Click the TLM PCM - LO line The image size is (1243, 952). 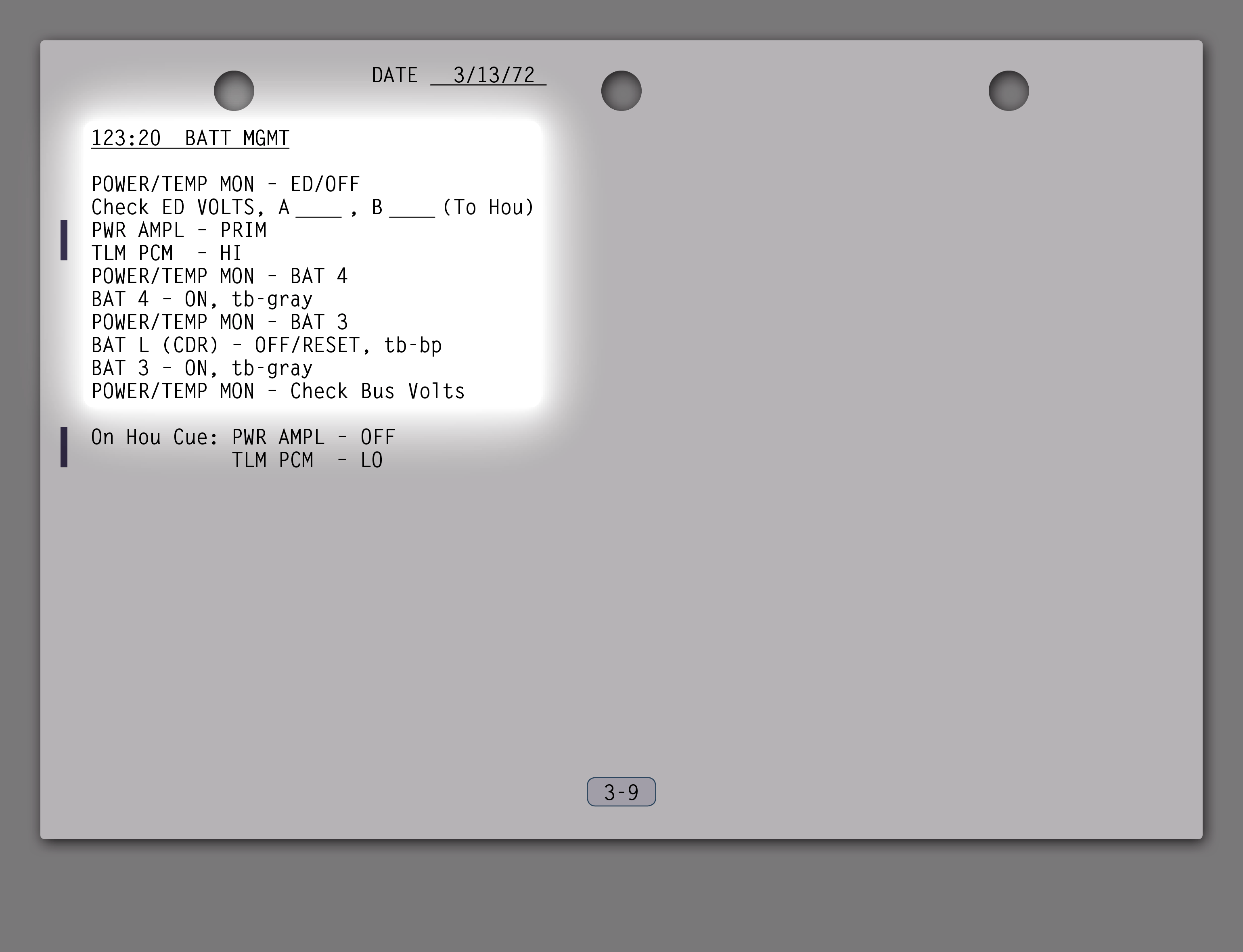tap(307, 460)
